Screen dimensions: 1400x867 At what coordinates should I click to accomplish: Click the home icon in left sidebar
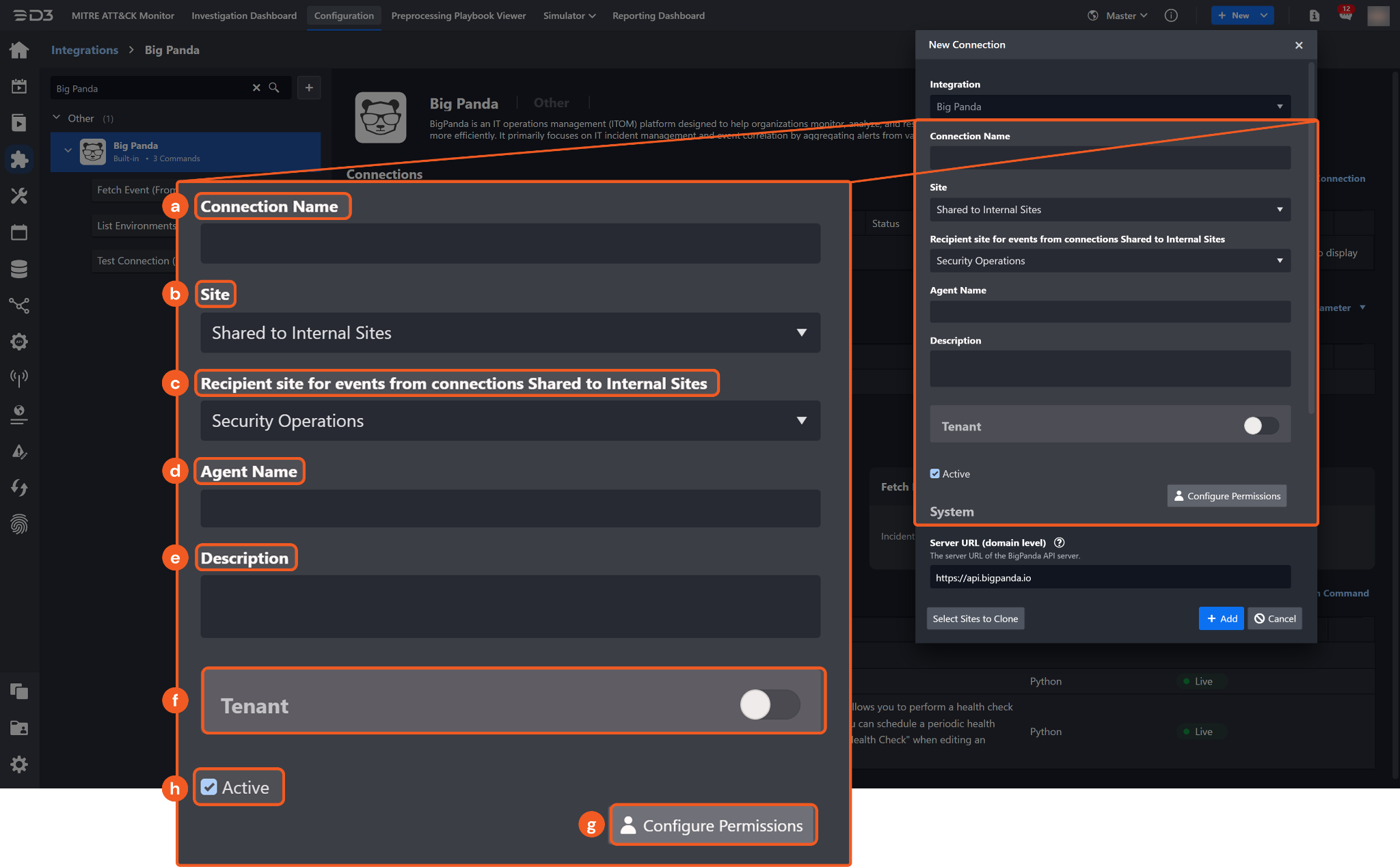(x=19, y=50)
